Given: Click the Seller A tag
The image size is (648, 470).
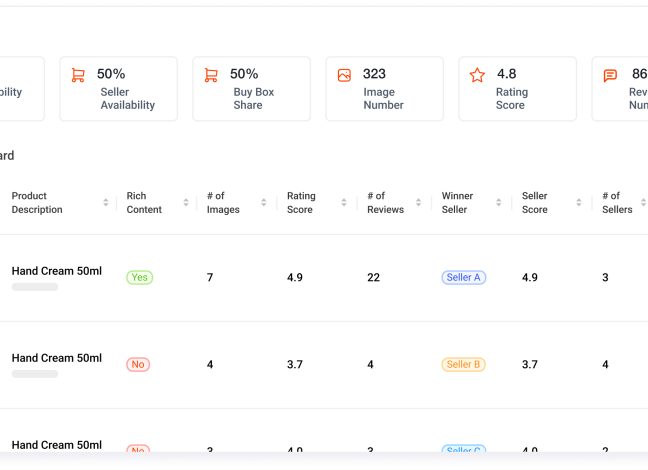Looking at the screenshot, I should pyautogui.click(x=464, y=277).
